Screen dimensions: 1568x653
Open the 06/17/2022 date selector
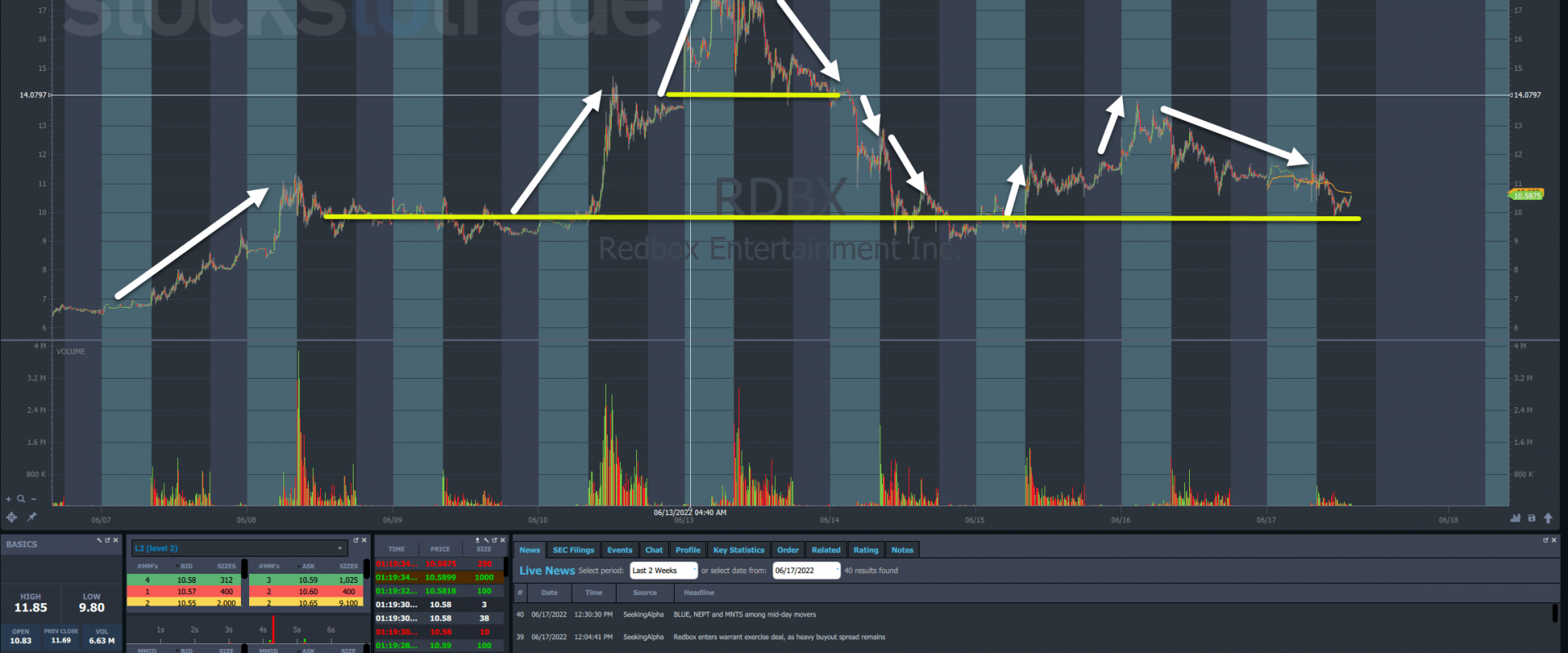click(x=806, y=571)
